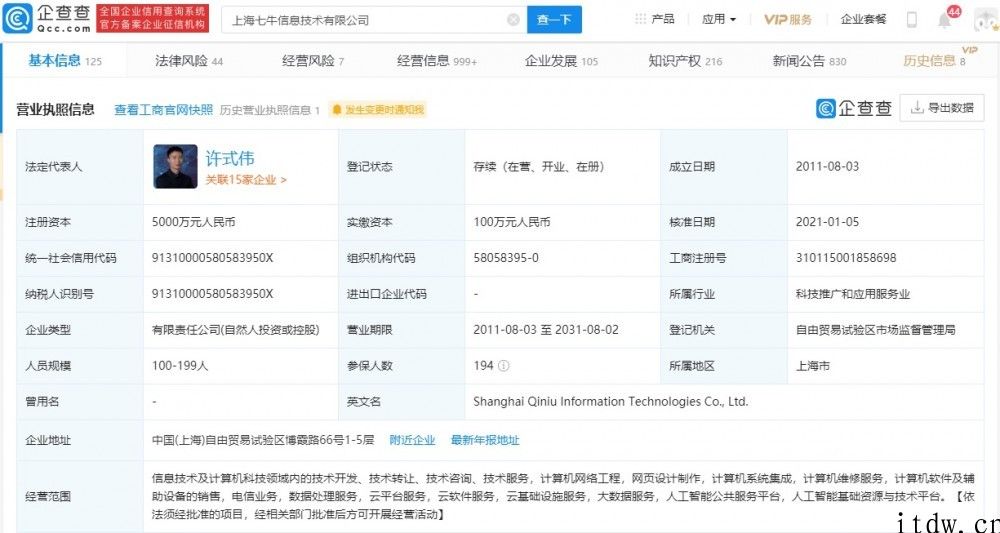This screenshot has width=1000, height=533.
Task: Switch to the 经营风险 tab
Action: coord(312,61)
